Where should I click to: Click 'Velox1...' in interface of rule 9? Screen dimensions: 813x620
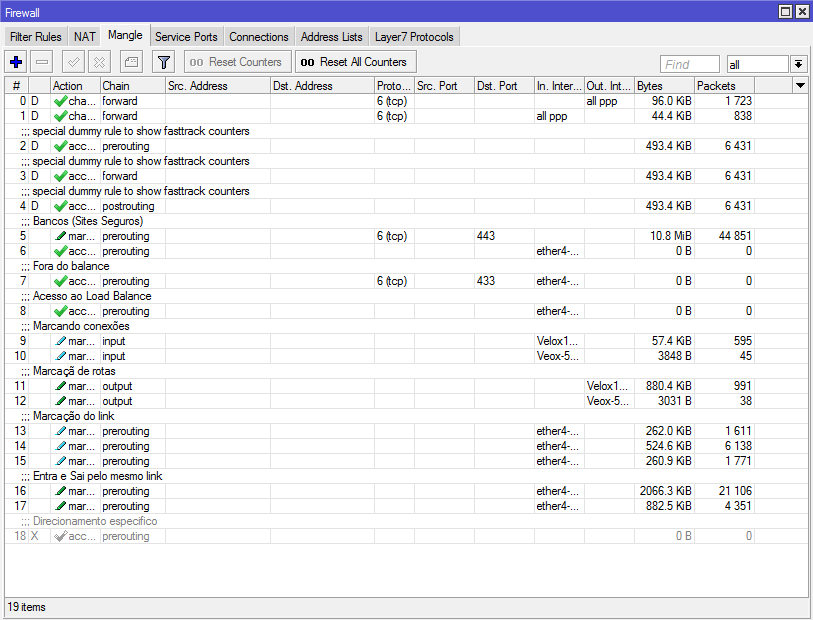[559, 341]
